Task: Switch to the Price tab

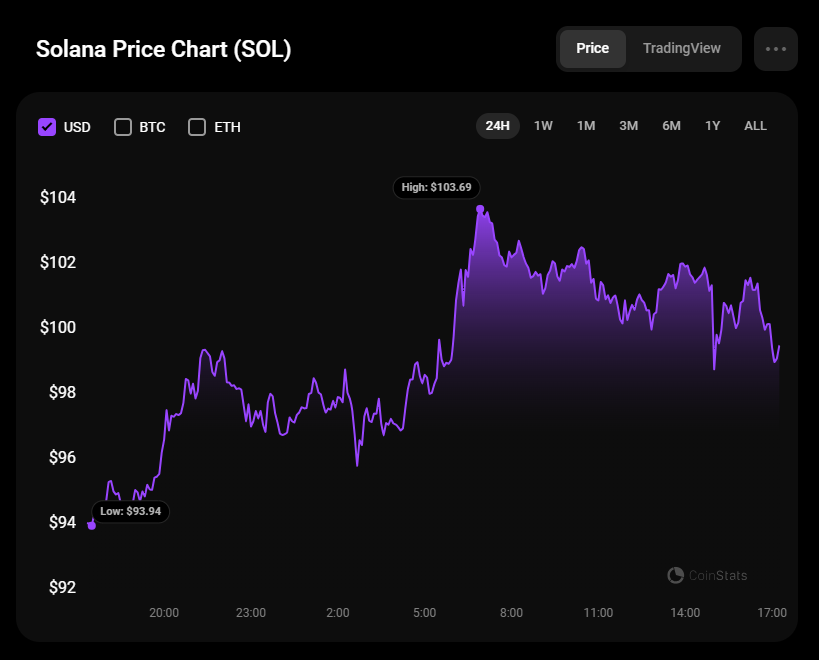Action: 592,49
